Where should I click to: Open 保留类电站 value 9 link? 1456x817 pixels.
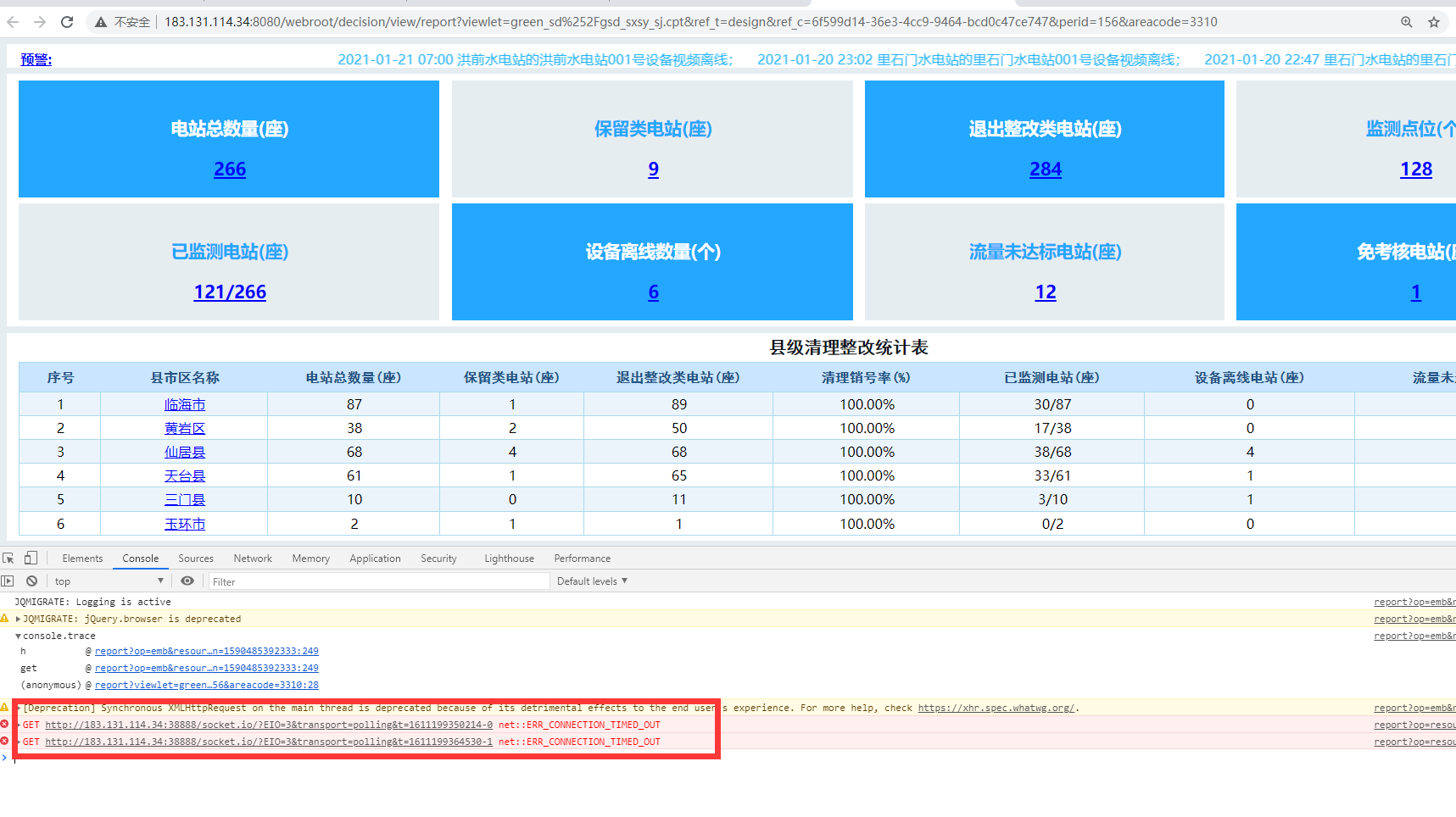coord(653,170)
